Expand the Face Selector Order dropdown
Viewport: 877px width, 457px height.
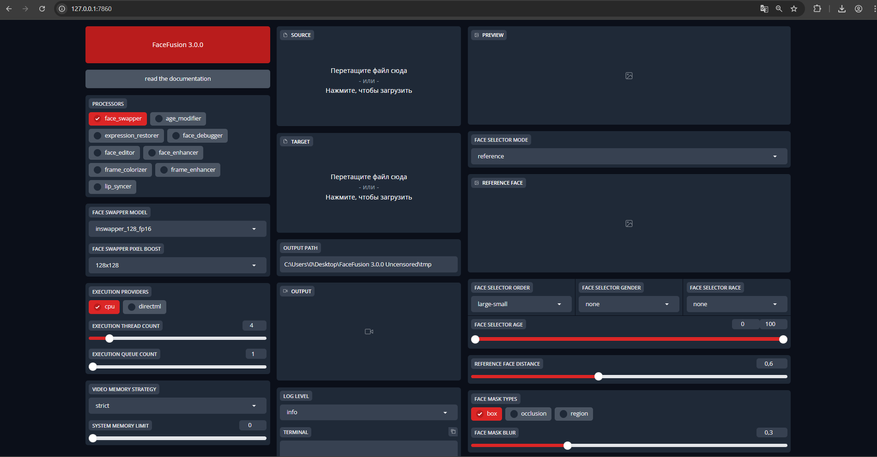(x=521, y=304)
